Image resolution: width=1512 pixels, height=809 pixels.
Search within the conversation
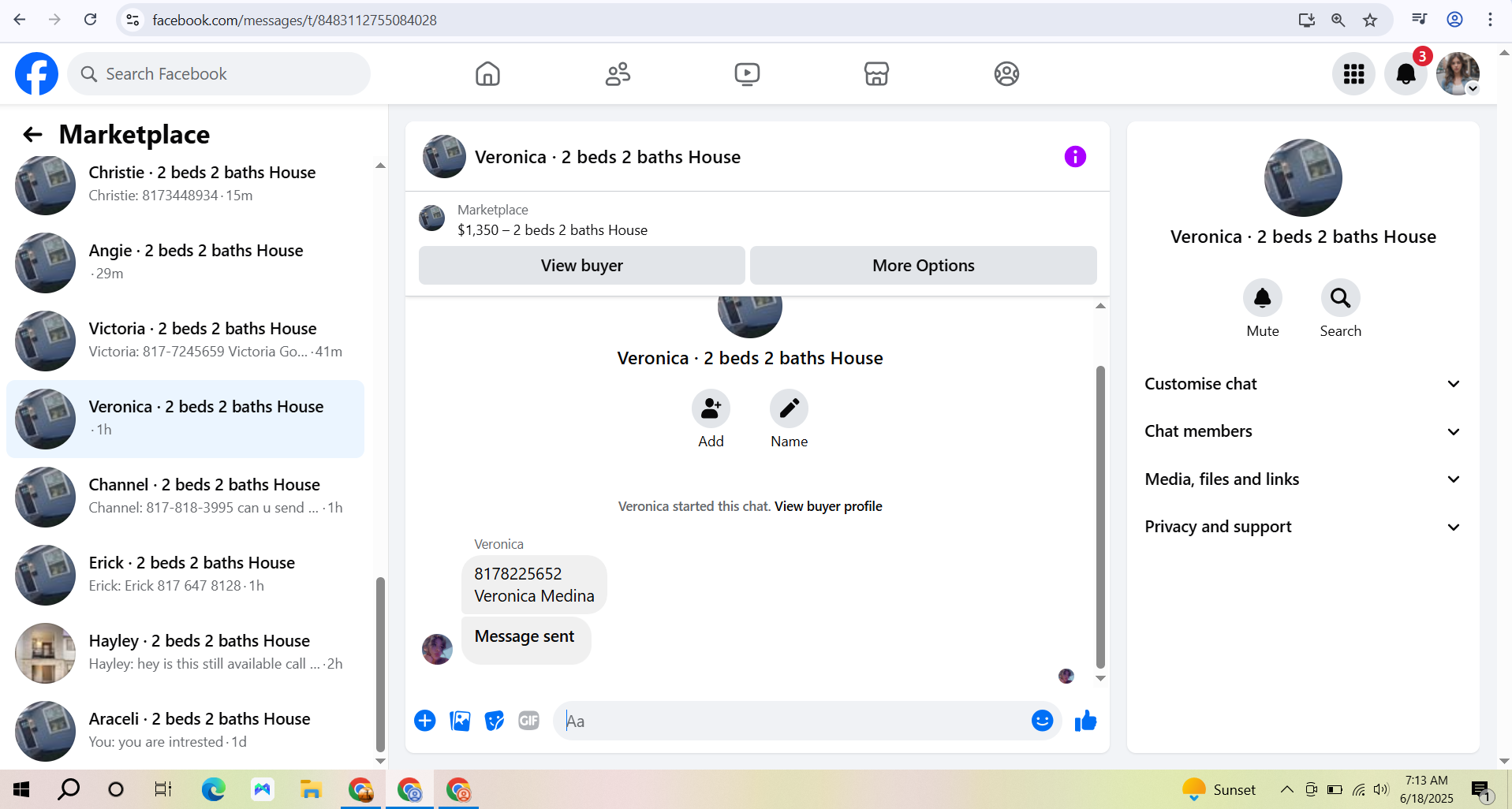click(1340, 298)
